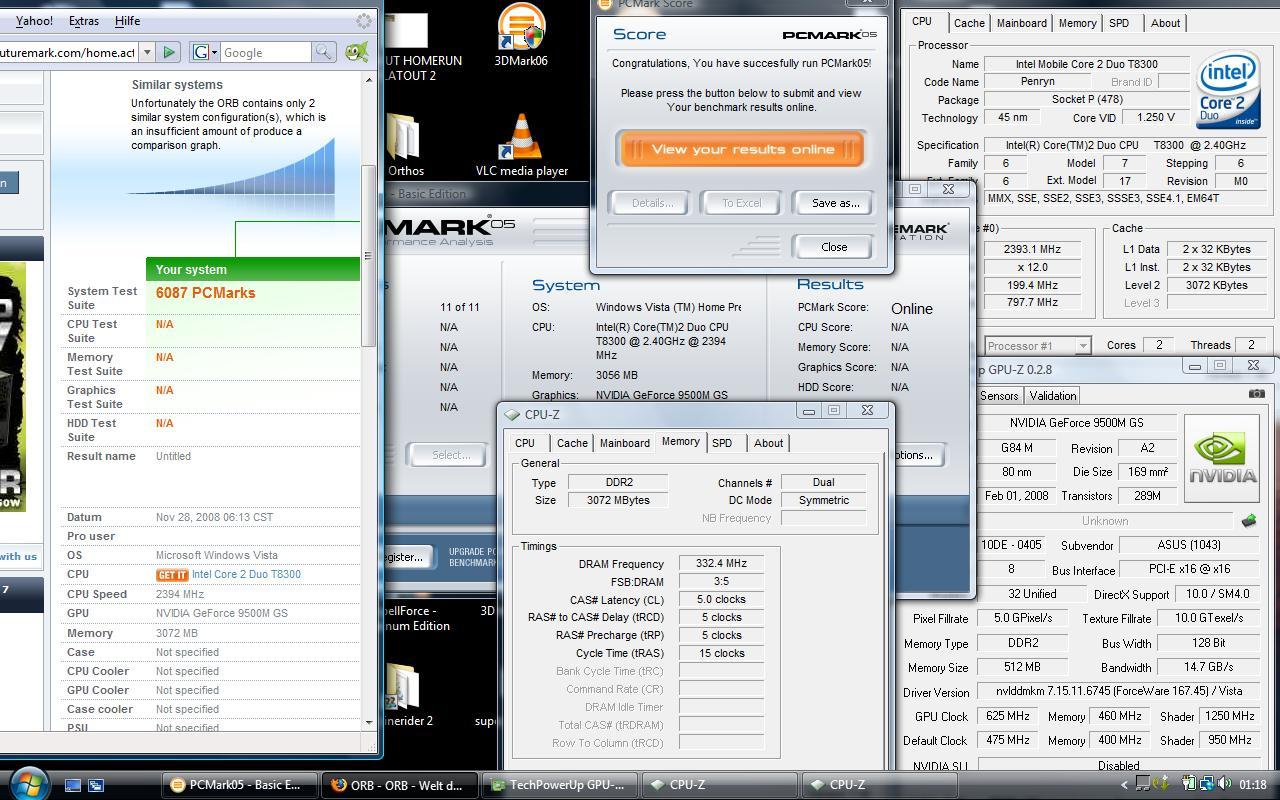The width and height of the screenshot is (1280, 800).
Task: Click the FSB:DRAM 3:5 value
Action: [721, 582]
